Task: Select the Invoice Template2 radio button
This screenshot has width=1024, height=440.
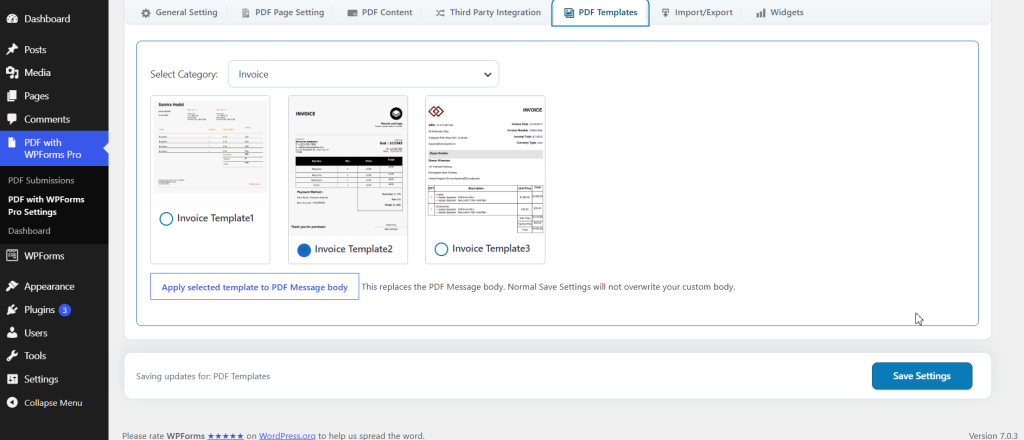Action: (304, 249)
